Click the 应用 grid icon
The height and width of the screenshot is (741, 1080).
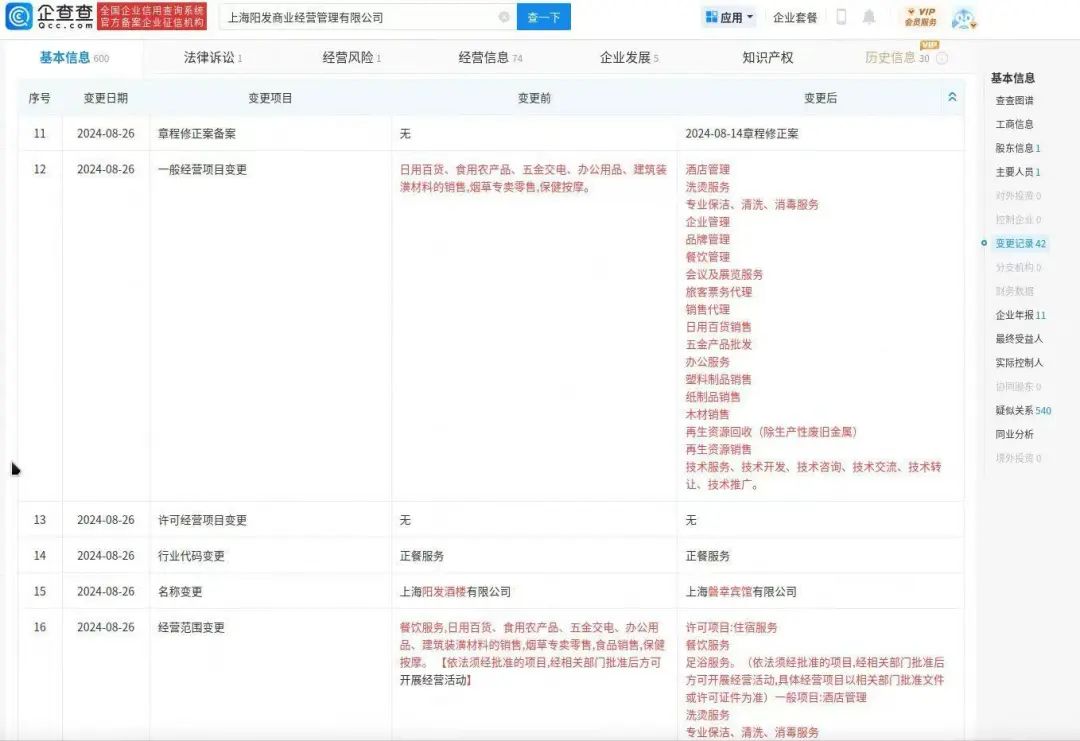tap(711, 17)
